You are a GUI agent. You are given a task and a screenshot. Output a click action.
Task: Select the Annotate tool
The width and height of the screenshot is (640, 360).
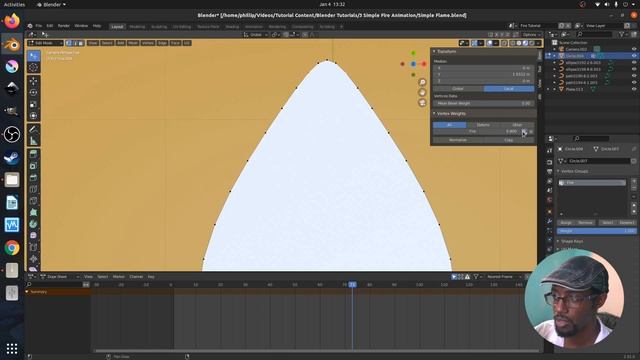[x=33, y=129]
